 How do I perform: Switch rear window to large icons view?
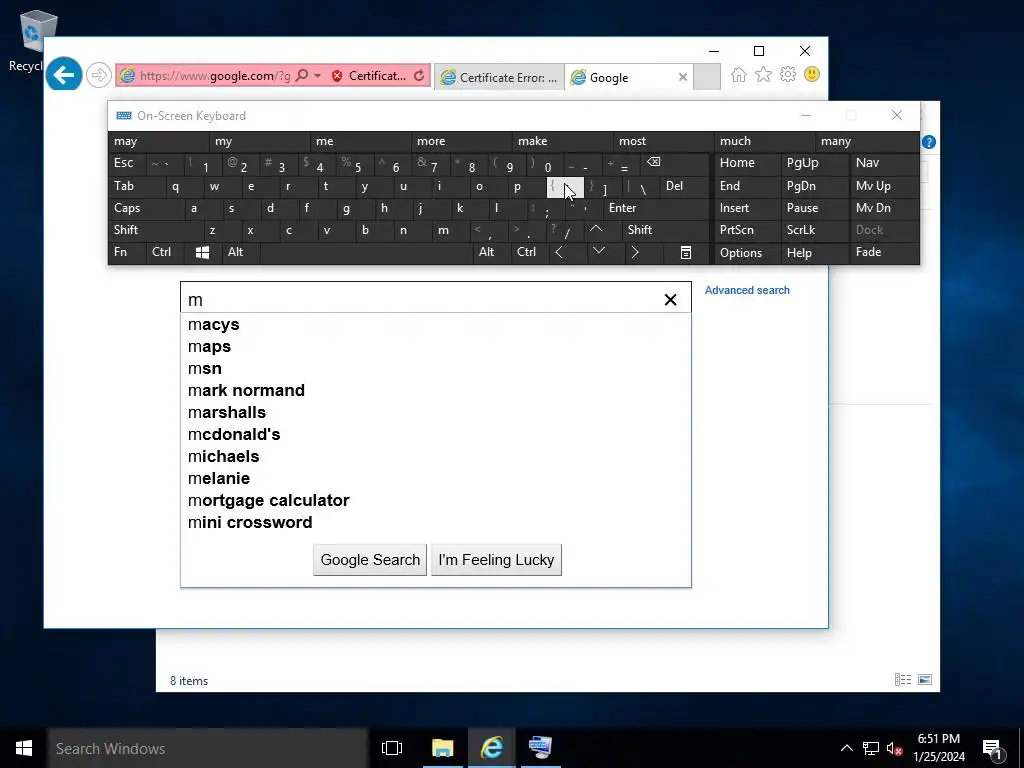point(925,680)
